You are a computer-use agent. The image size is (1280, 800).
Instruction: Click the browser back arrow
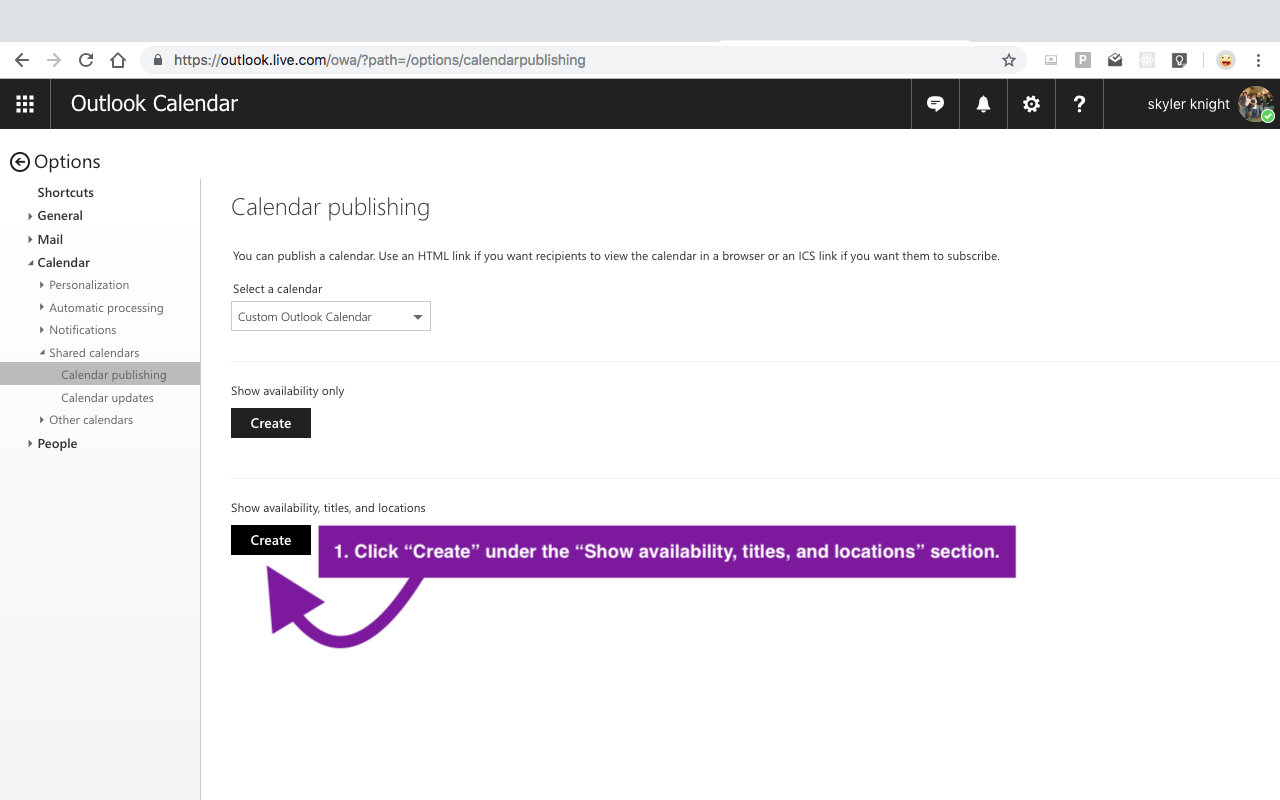22,60
